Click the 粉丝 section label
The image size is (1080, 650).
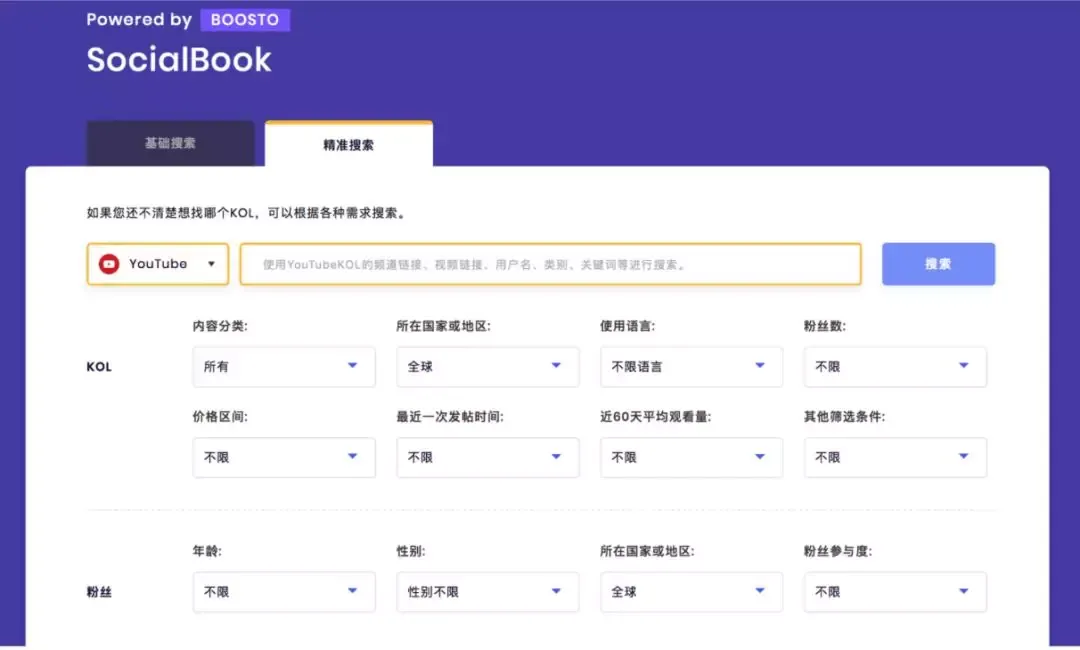[99, 592]
